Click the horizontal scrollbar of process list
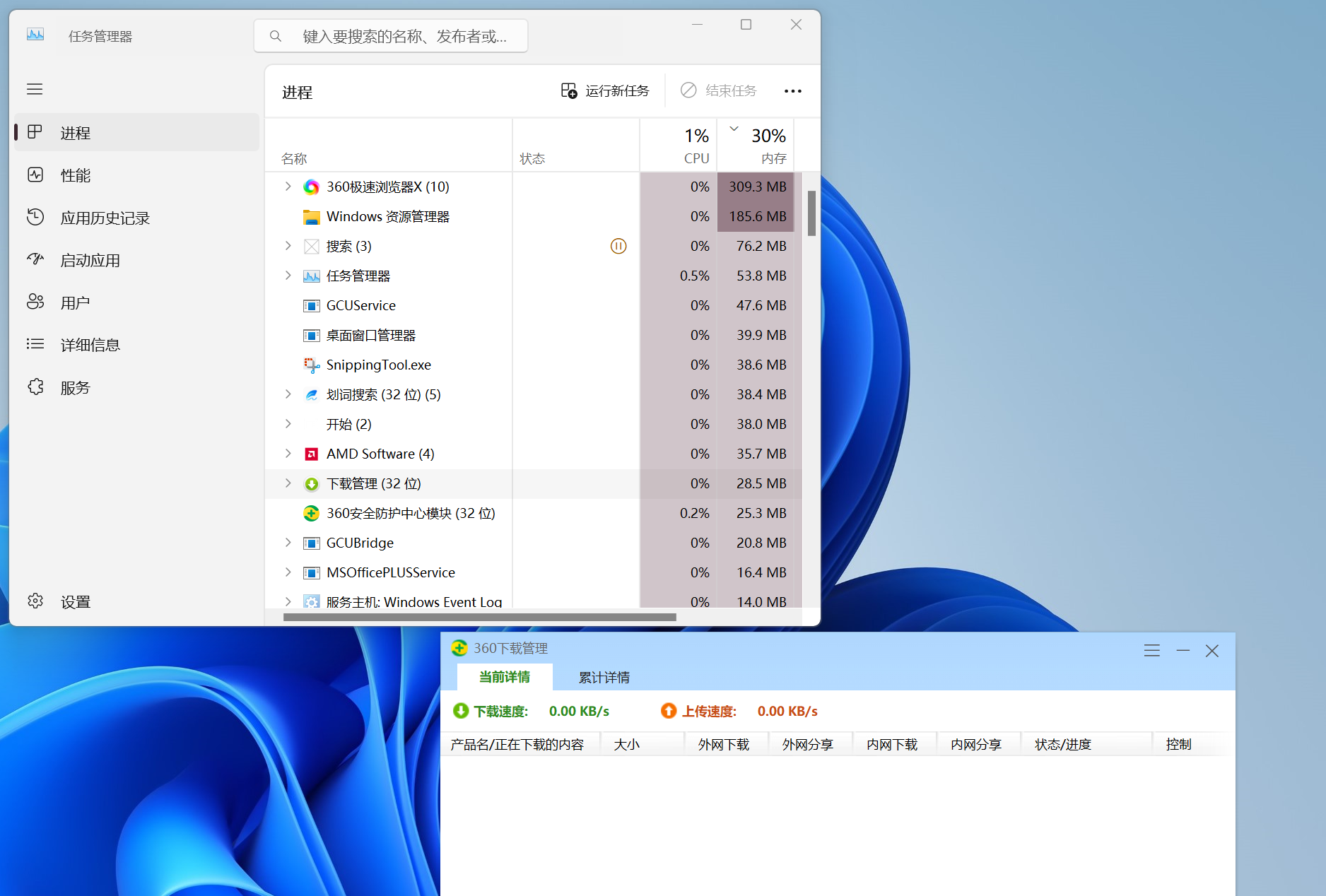Viewport: 1326px width, 896px height. coord(479,617)
